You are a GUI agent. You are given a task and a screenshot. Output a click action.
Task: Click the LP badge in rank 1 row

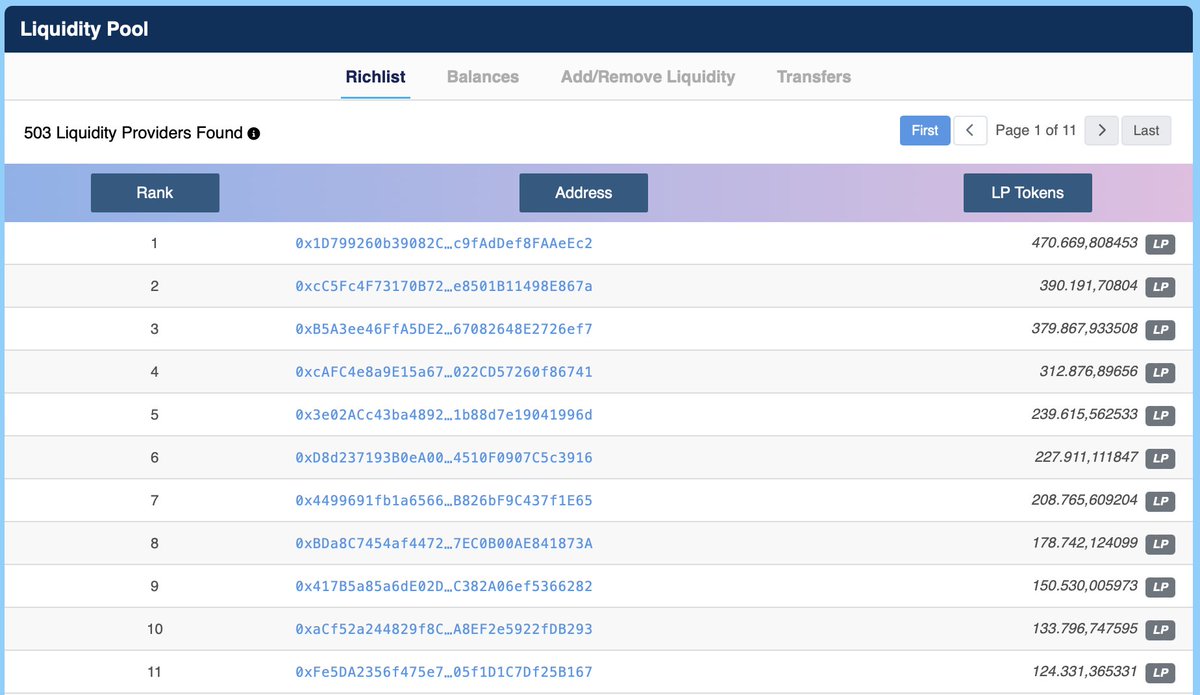[x=1160, y=243]
